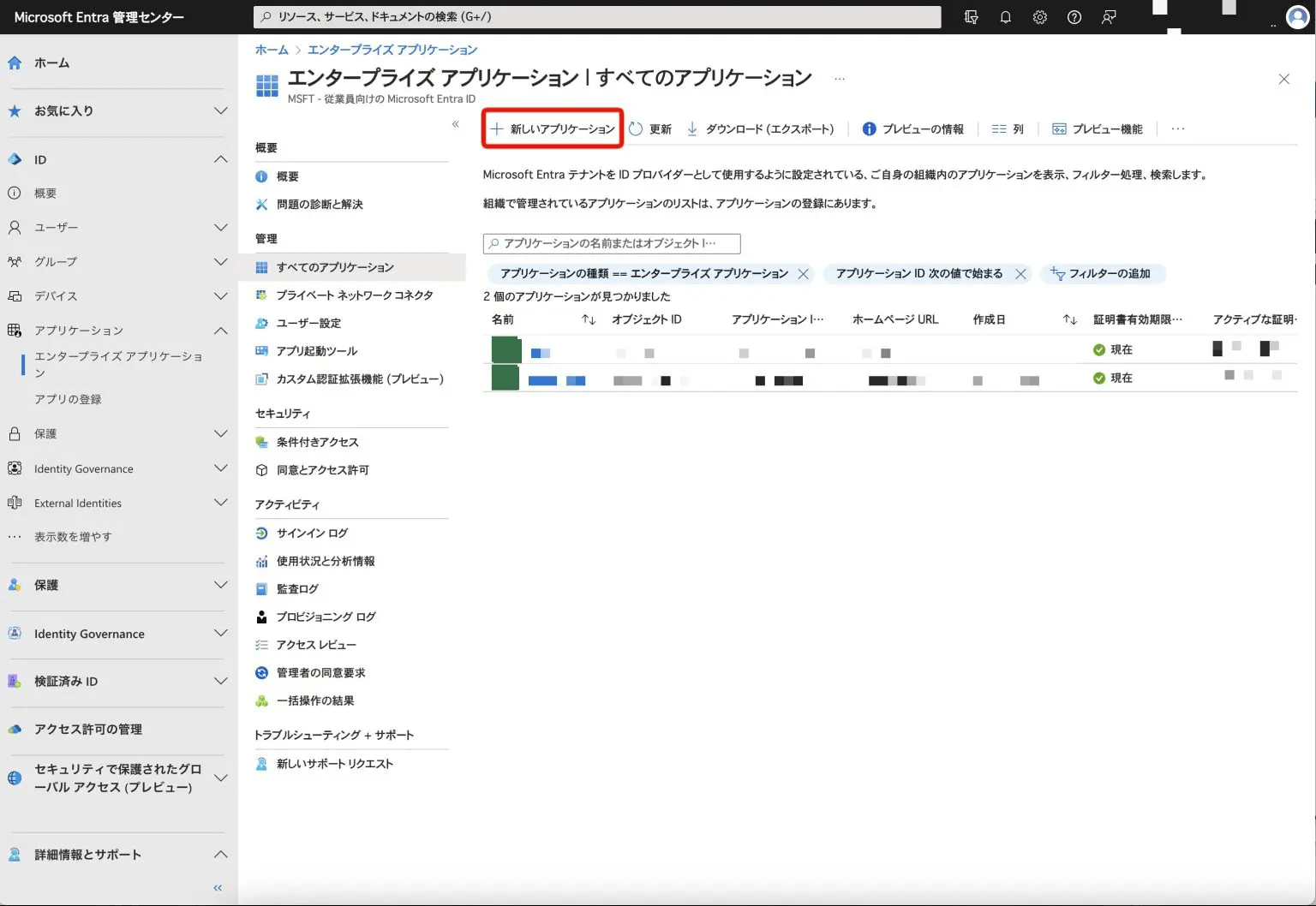Image resolution: width=1316 pixels, height=906 pixels.
Task: Click 新しいアプリケーション button
Action: click(x=553, y=129)
